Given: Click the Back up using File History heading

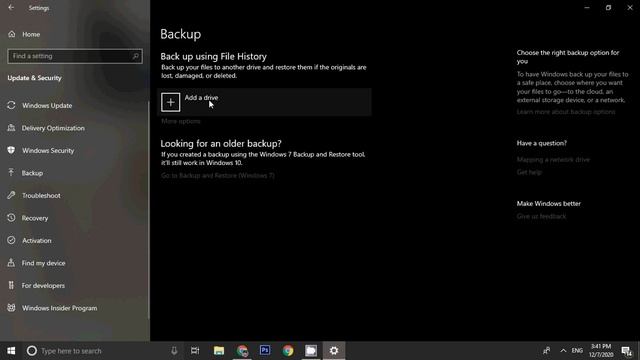Looking at the screenshot, I should click(213, 56).
